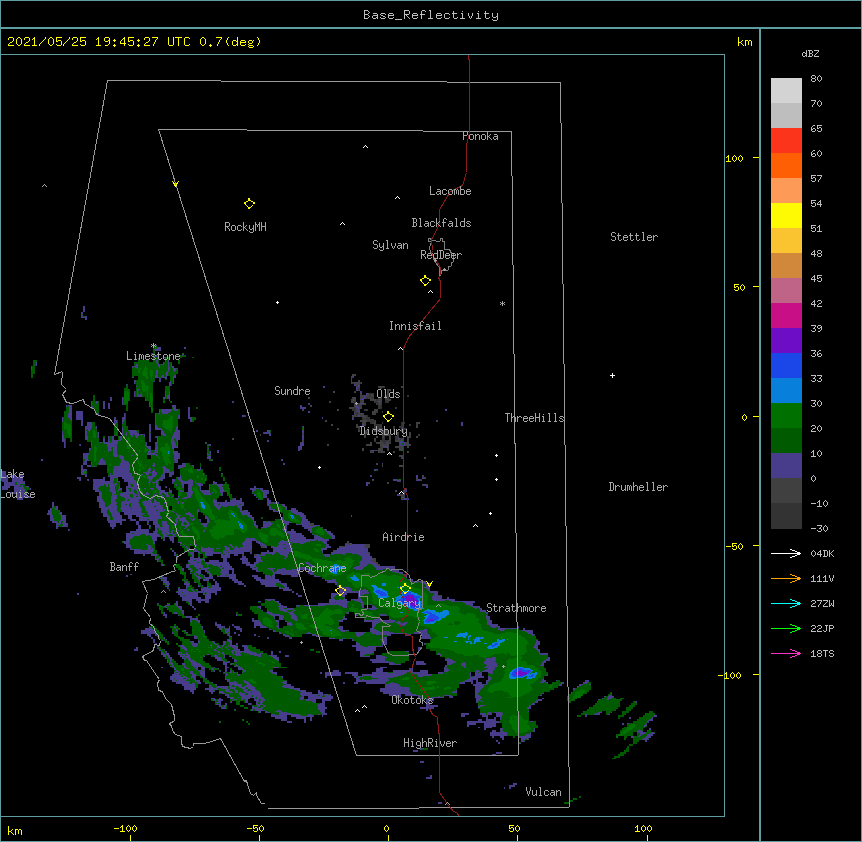Screen dimensions: 862x842
Task: Click the Vulcan label
Action: pyautogui.click(x=543, y=792)
